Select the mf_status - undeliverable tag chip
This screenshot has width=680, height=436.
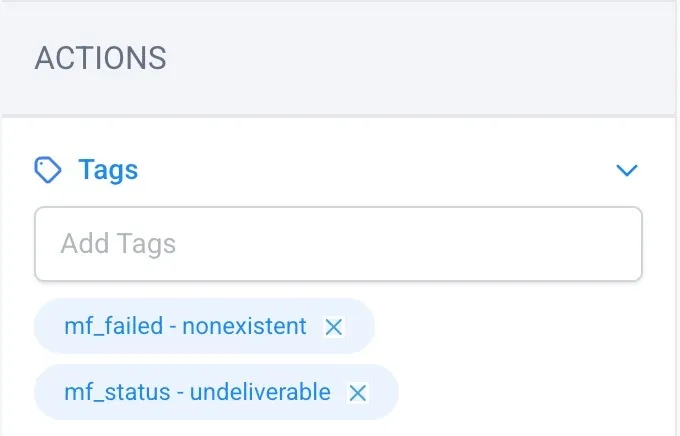[216, 392]
